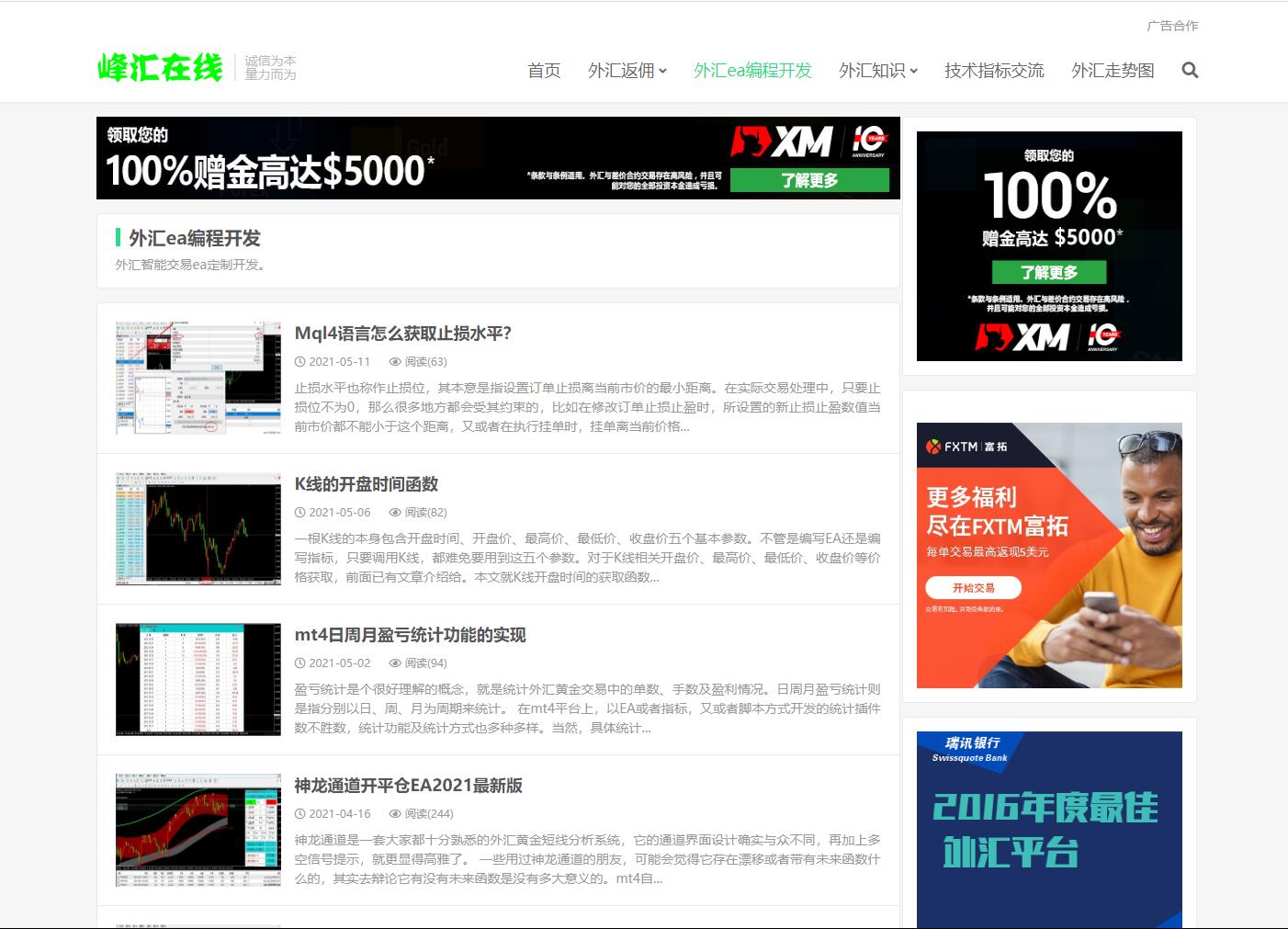
Task: Click the FXTM 富拓 logo in sidebar ad
Action: click(967, 447)
